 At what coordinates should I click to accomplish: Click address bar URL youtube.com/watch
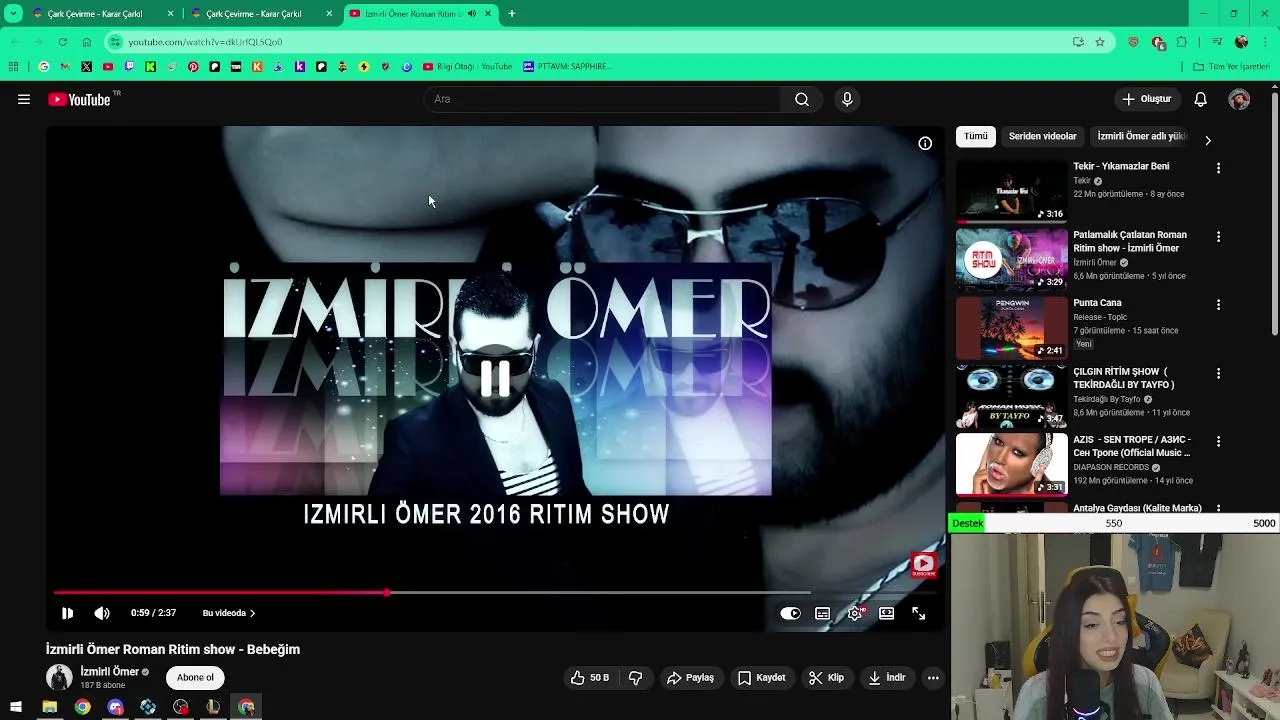[205, 42]
